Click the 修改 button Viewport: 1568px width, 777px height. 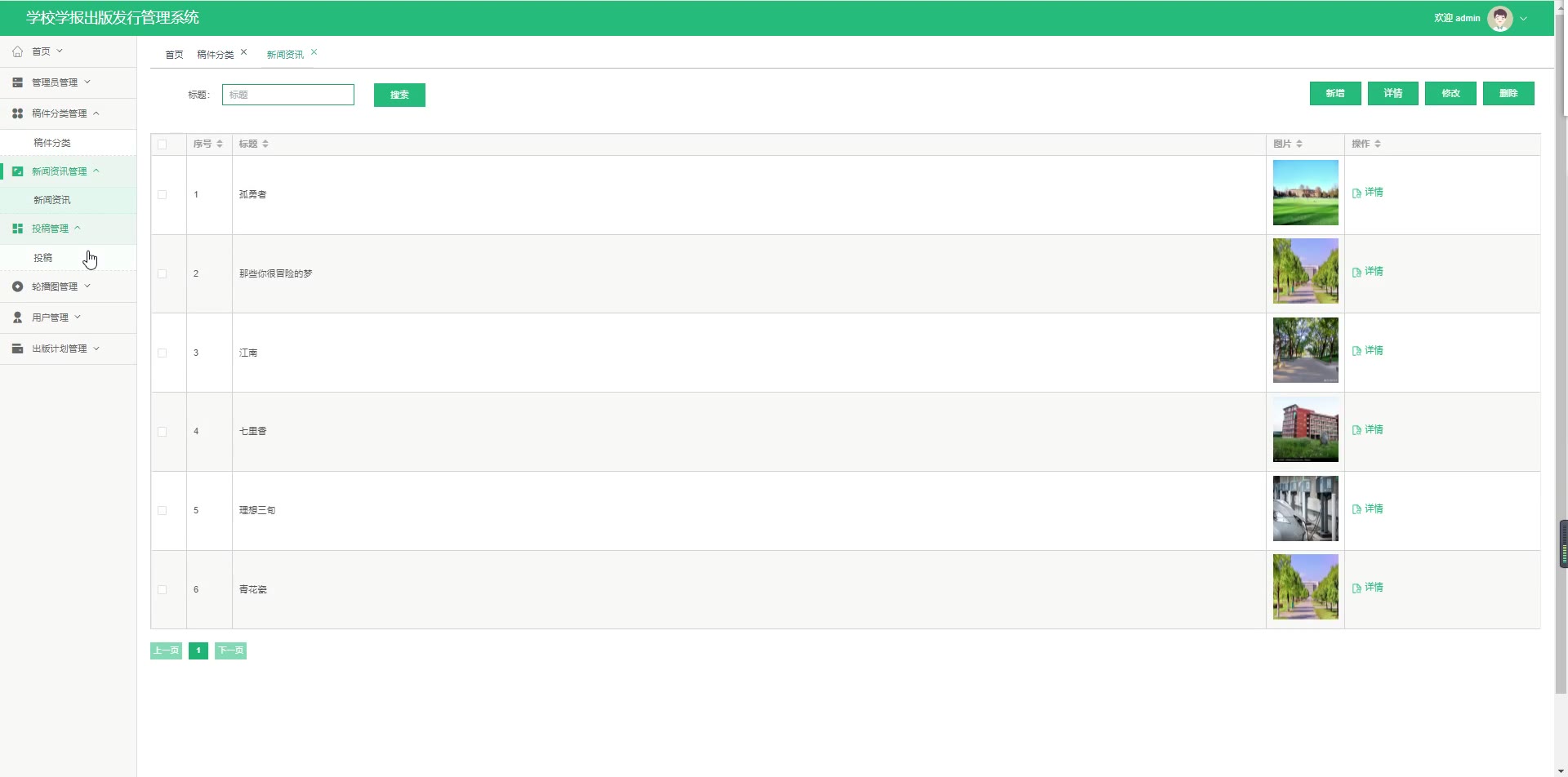point(1450,93)
